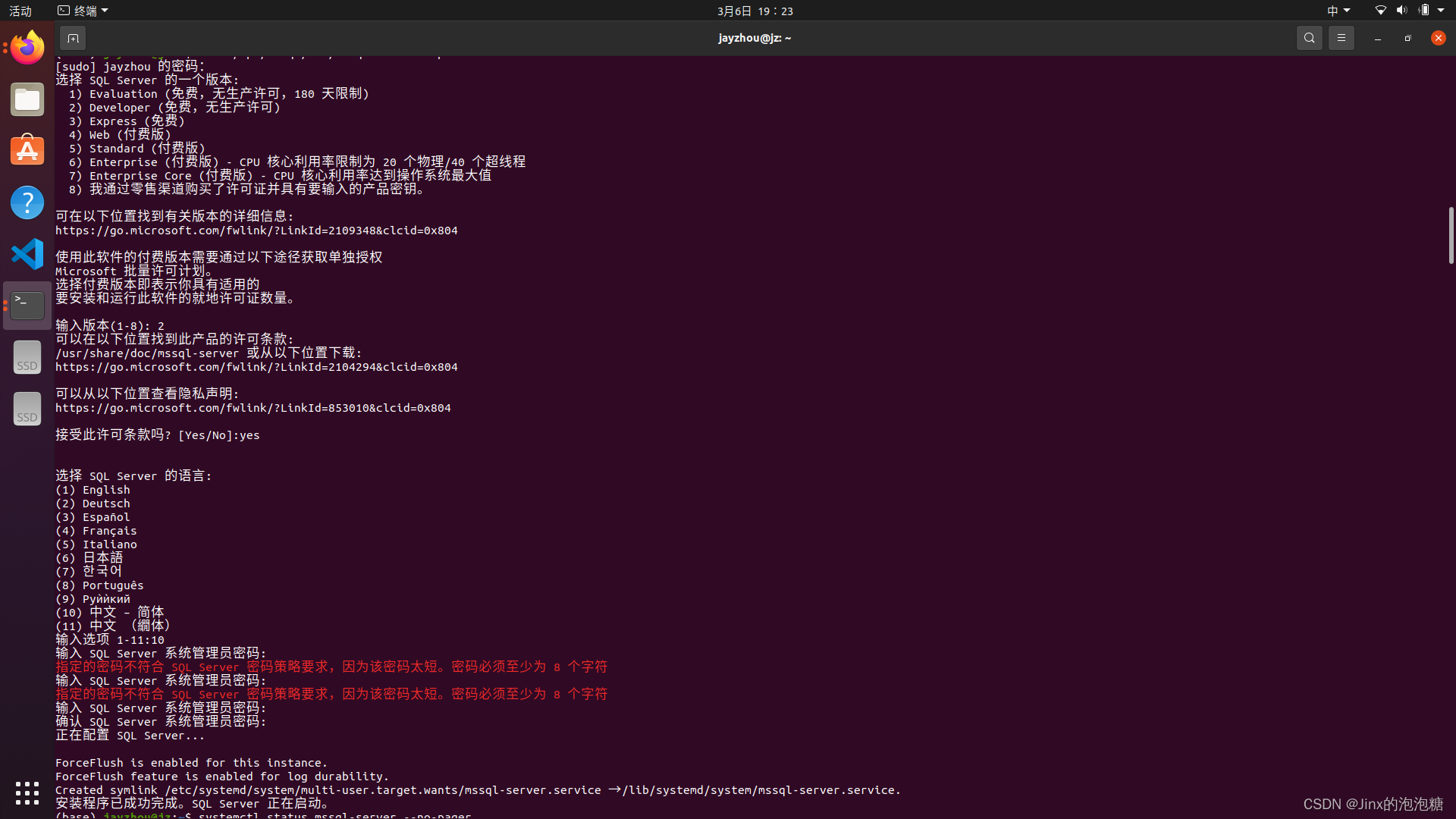Viewport: 1456px width, 819px height.
Task: Click the first red password error line
Action: pyautogui.click(x=331, y=667)
